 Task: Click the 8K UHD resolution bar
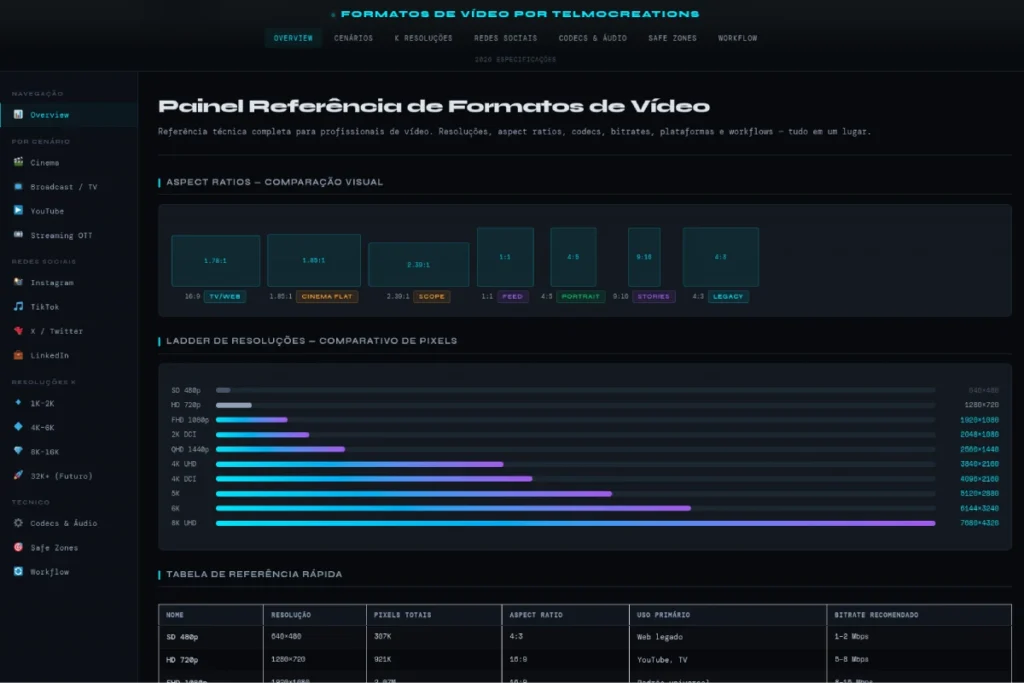tap(575, 523)
